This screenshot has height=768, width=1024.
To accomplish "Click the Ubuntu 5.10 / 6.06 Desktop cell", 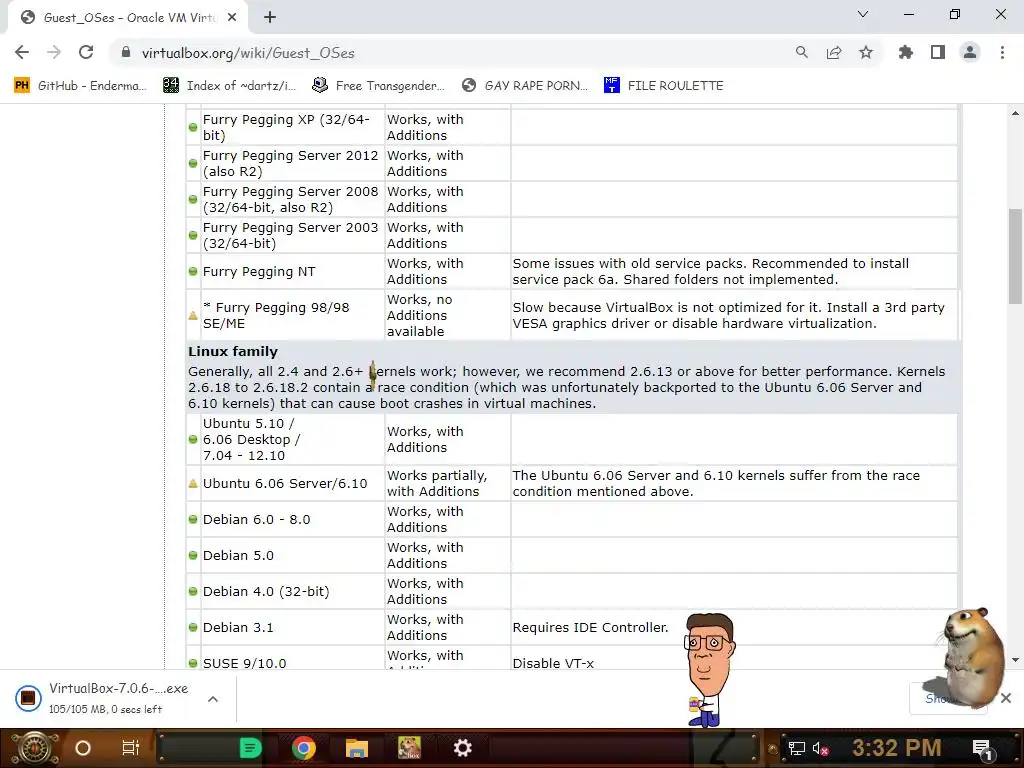I will point(293,440).
